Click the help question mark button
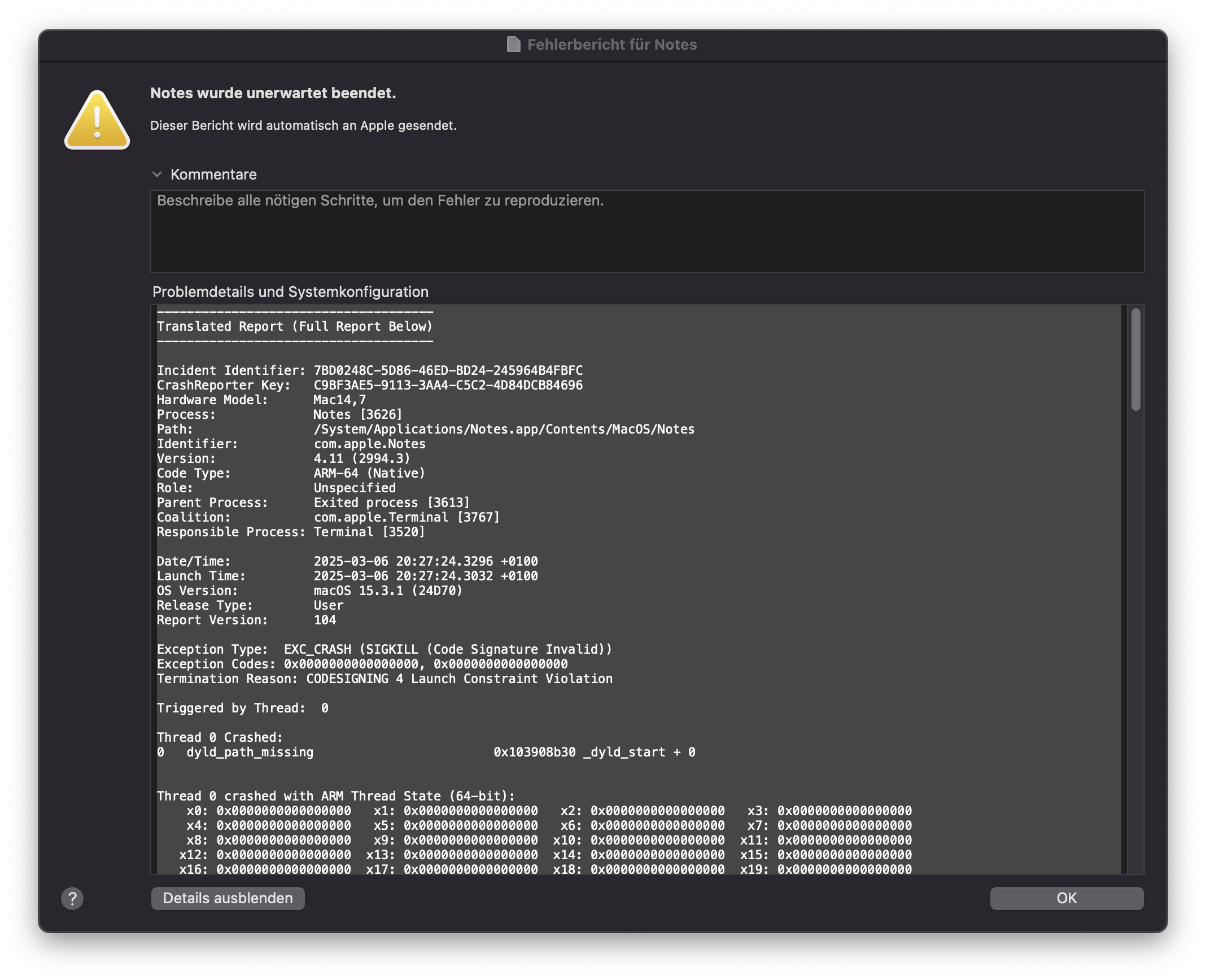The image size is (1206, 980). pyautogui.click(x=72, y=898)
